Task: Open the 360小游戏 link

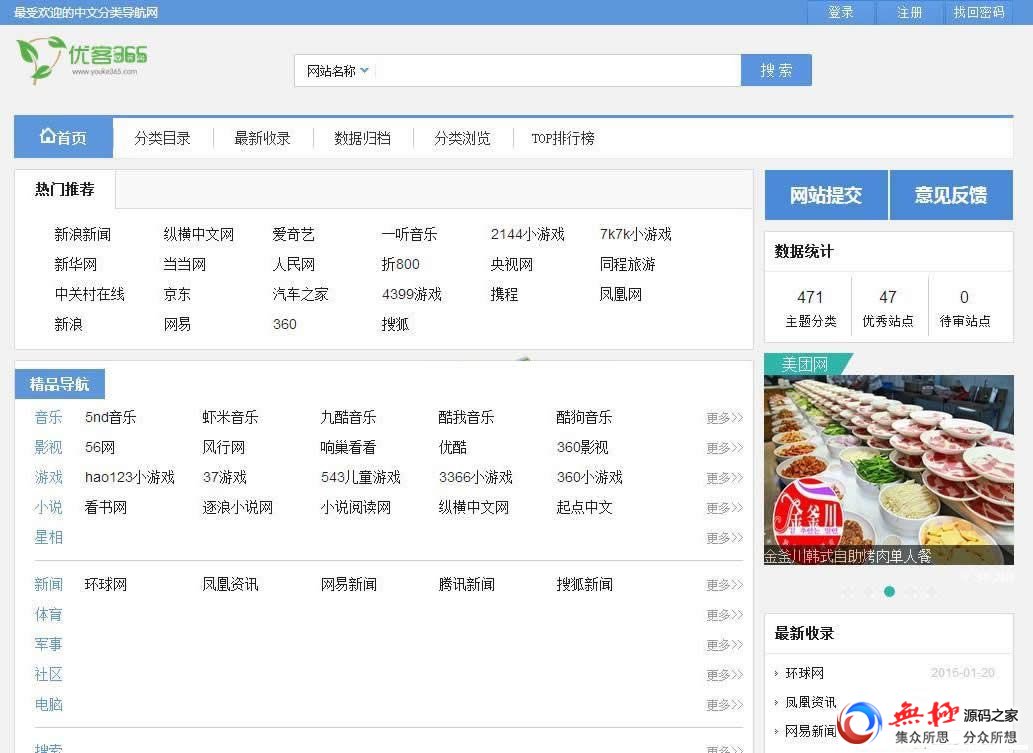Action: (x=590, y=477)
